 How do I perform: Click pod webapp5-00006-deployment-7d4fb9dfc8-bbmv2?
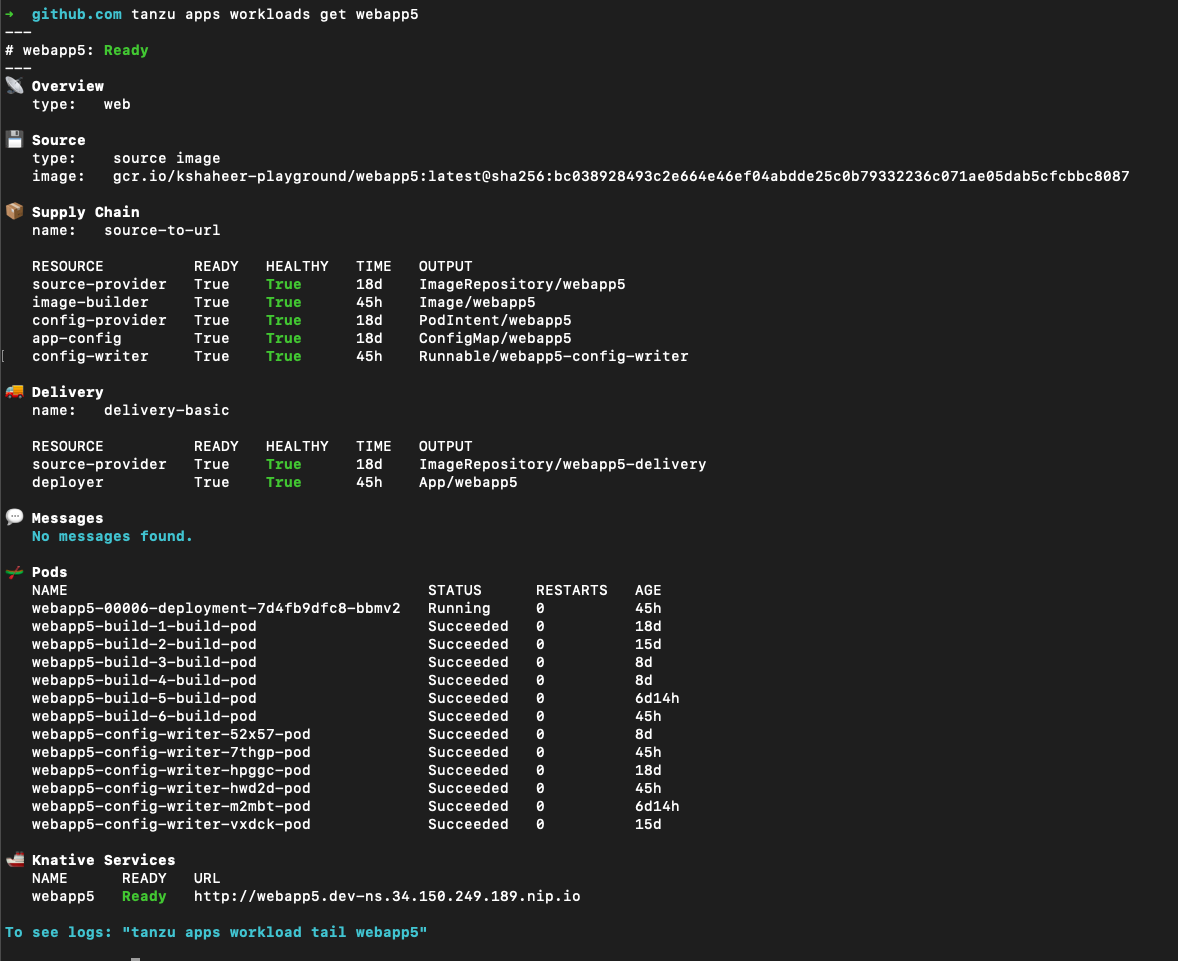click(x=216, y=609)
